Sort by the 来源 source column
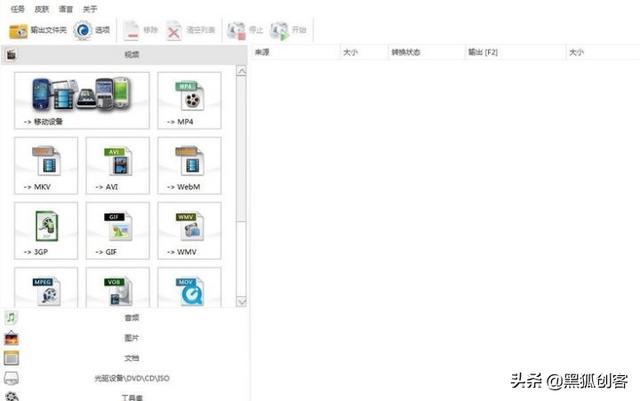Screen dimensions: 640x401 click(x=294, y=52)
